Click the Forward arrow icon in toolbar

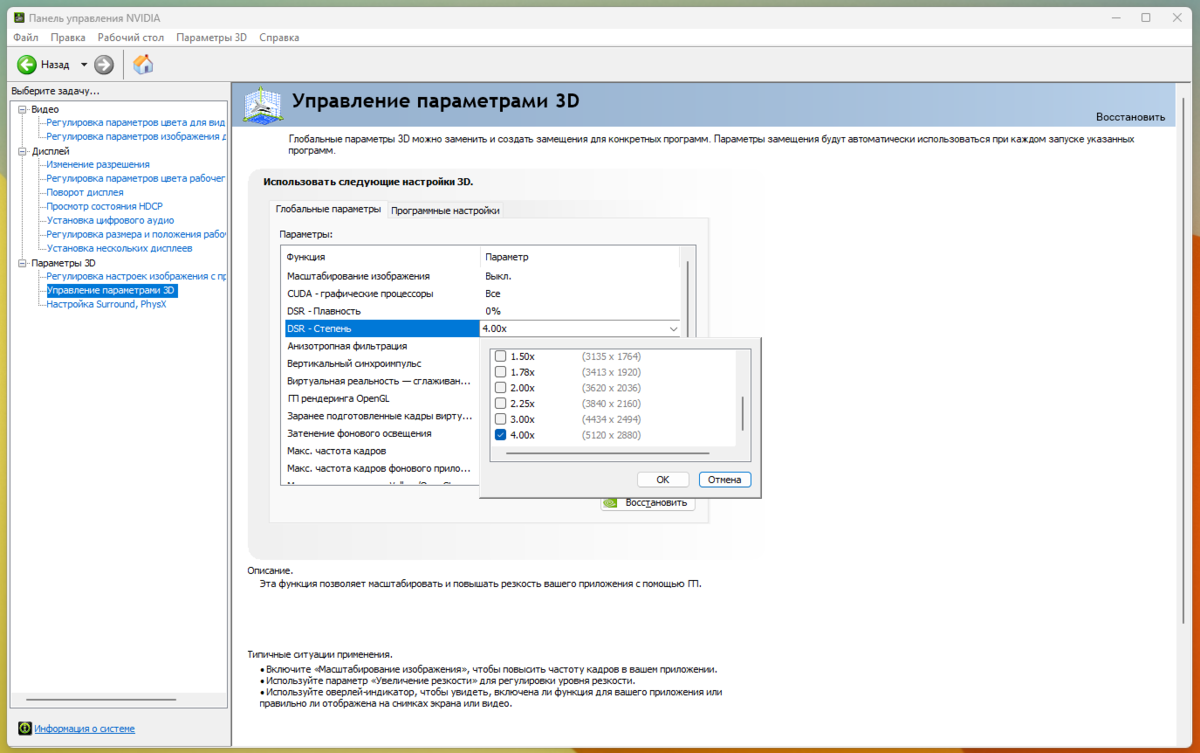pyautogui.click(x=104, y=65)
